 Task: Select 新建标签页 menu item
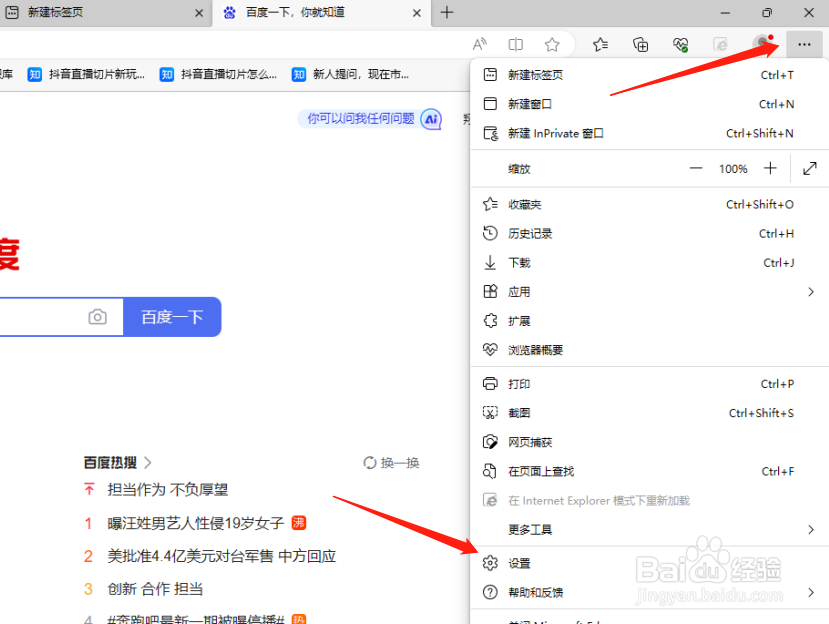649,75
